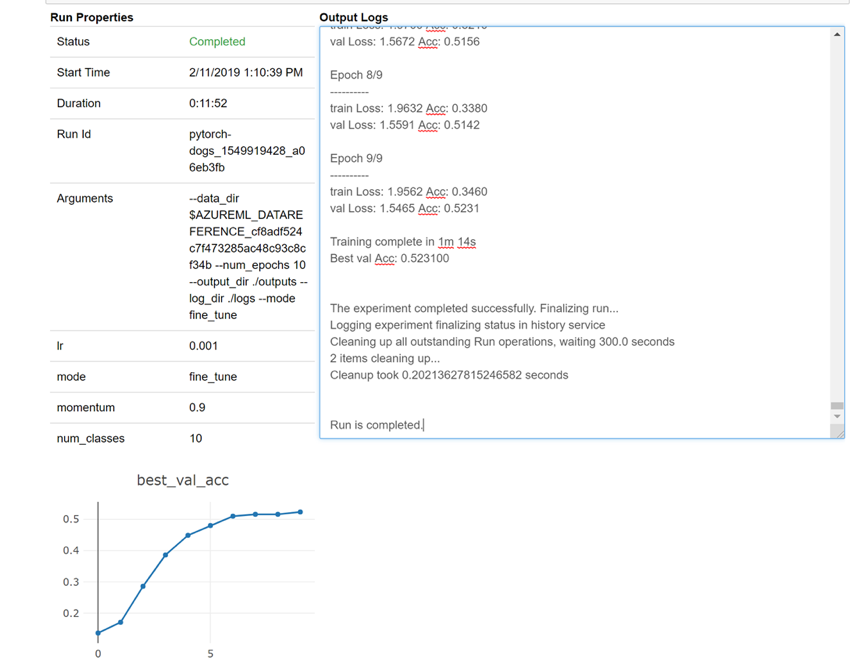
Task: Click the best_val_acc chart title
Action: 183,480
